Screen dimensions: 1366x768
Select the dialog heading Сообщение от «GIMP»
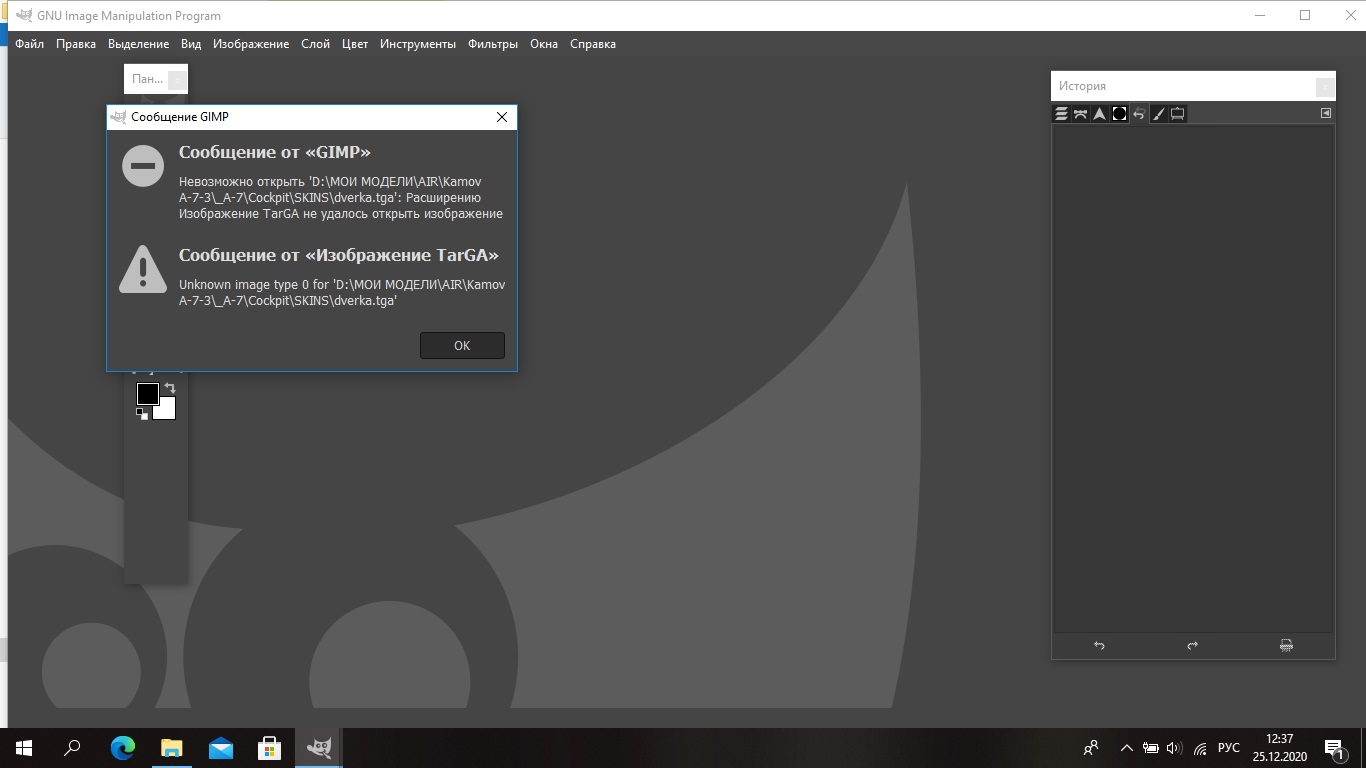pyautogui.click(x=275, y=152)
